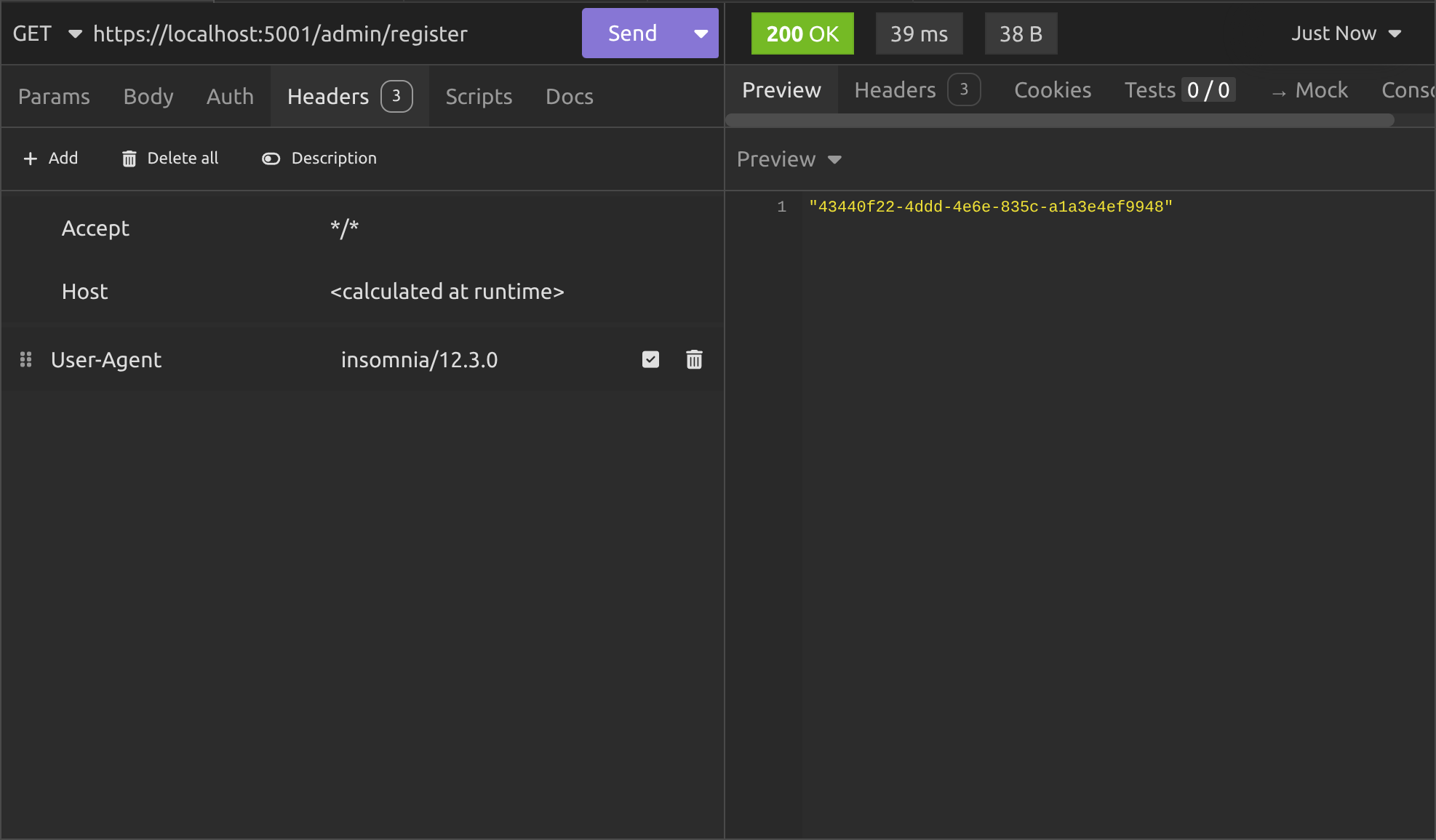Open the Auth tab

(x=230, y=97)
